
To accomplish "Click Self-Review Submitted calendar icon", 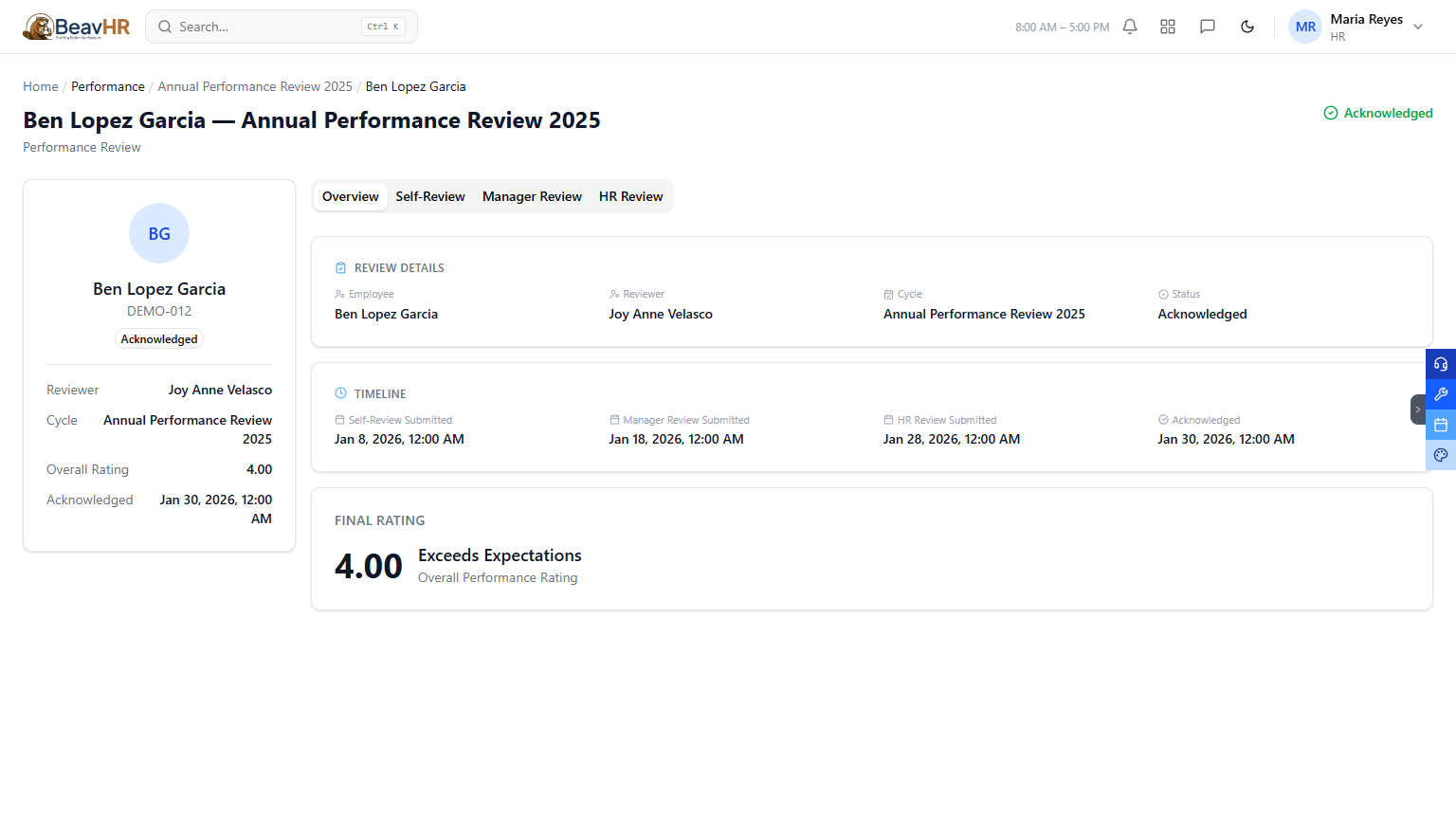I will click(x=339, y=419).
